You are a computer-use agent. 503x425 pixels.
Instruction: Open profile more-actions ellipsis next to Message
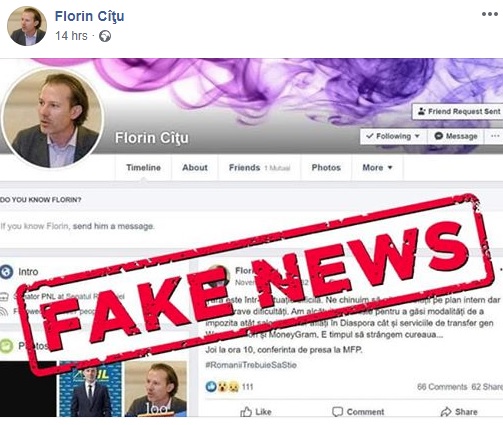(494, 136)
